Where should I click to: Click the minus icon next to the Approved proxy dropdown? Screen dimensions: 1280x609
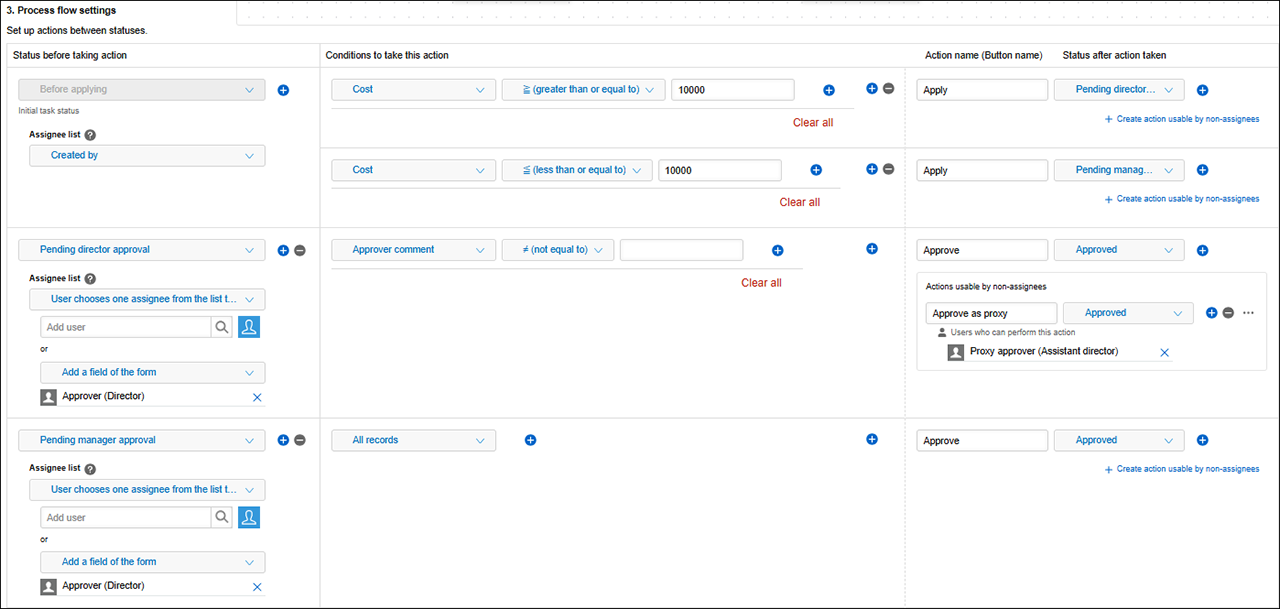pos(1230,312)
